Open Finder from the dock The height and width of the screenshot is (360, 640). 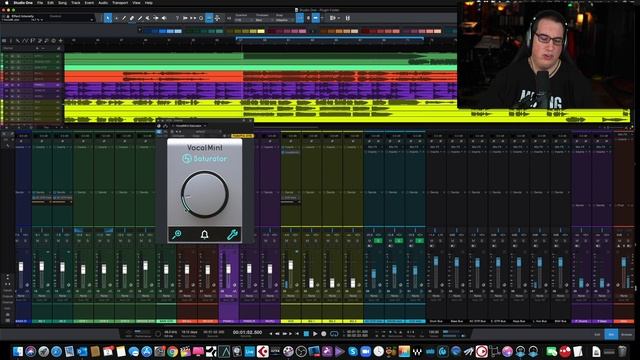pos(18,351)
